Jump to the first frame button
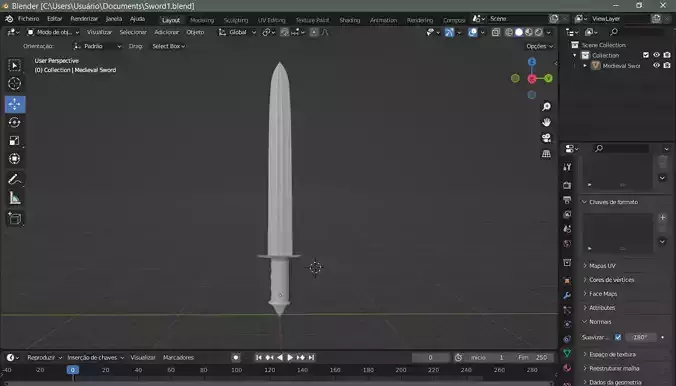Screen dimensions: 676x386 pyautogui.click(x=259, y=358)
